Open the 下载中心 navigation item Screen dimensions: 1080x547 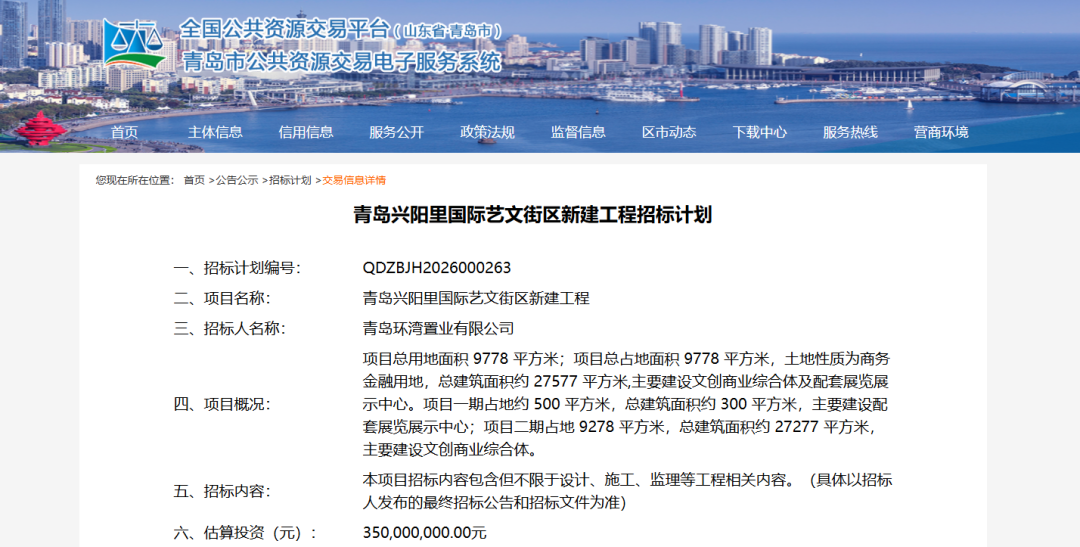coord(759,132)
